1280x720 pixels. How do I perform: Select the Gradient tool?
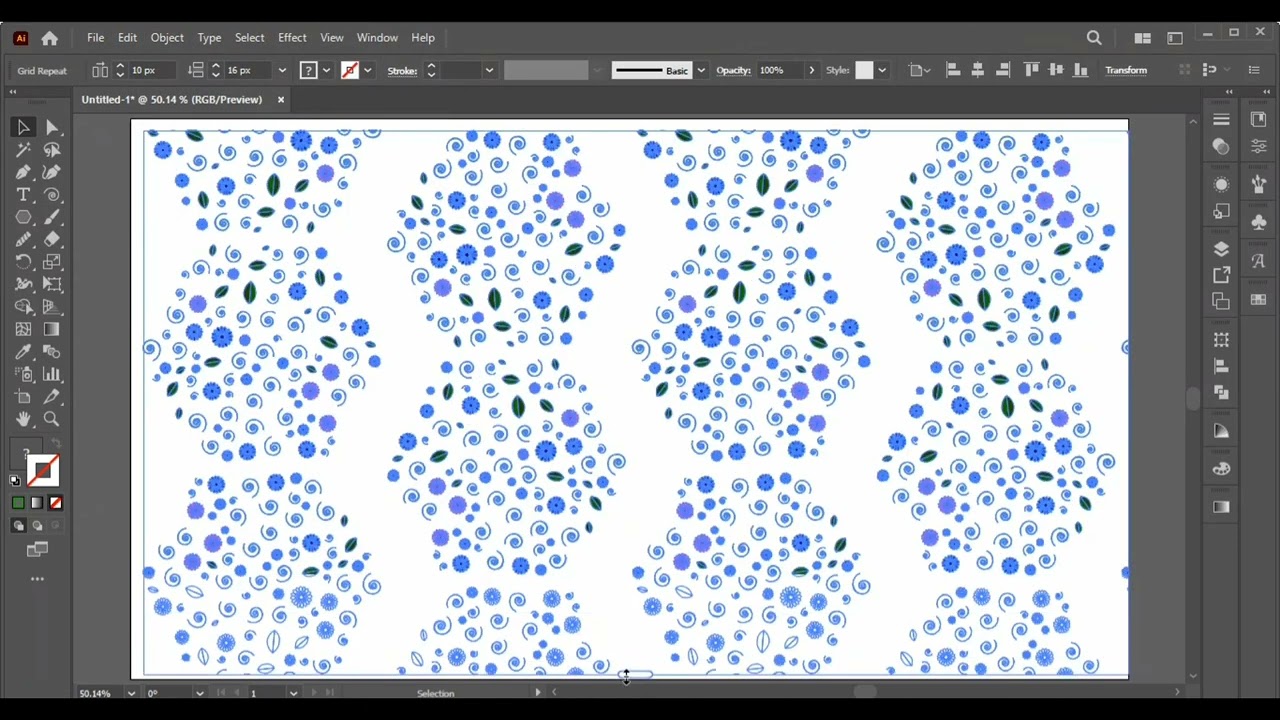(52, 329)
